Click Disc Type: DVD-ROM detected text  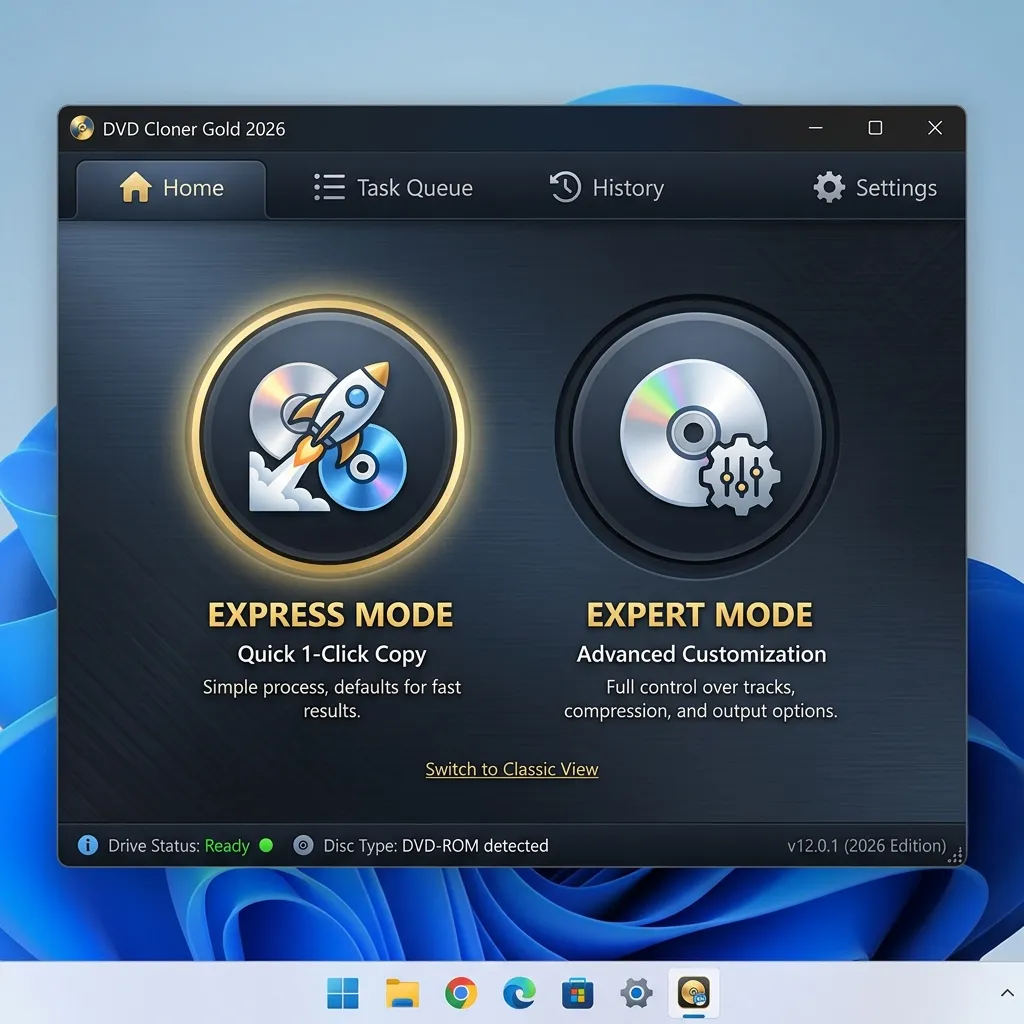[436, 846]
